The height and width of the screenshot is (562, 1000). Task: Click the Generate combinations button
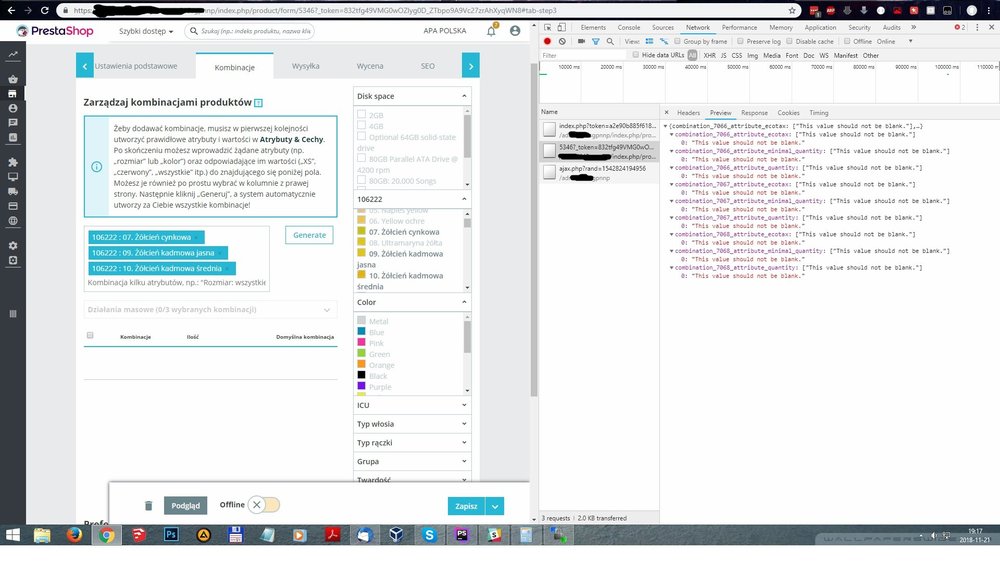point(309,235)
